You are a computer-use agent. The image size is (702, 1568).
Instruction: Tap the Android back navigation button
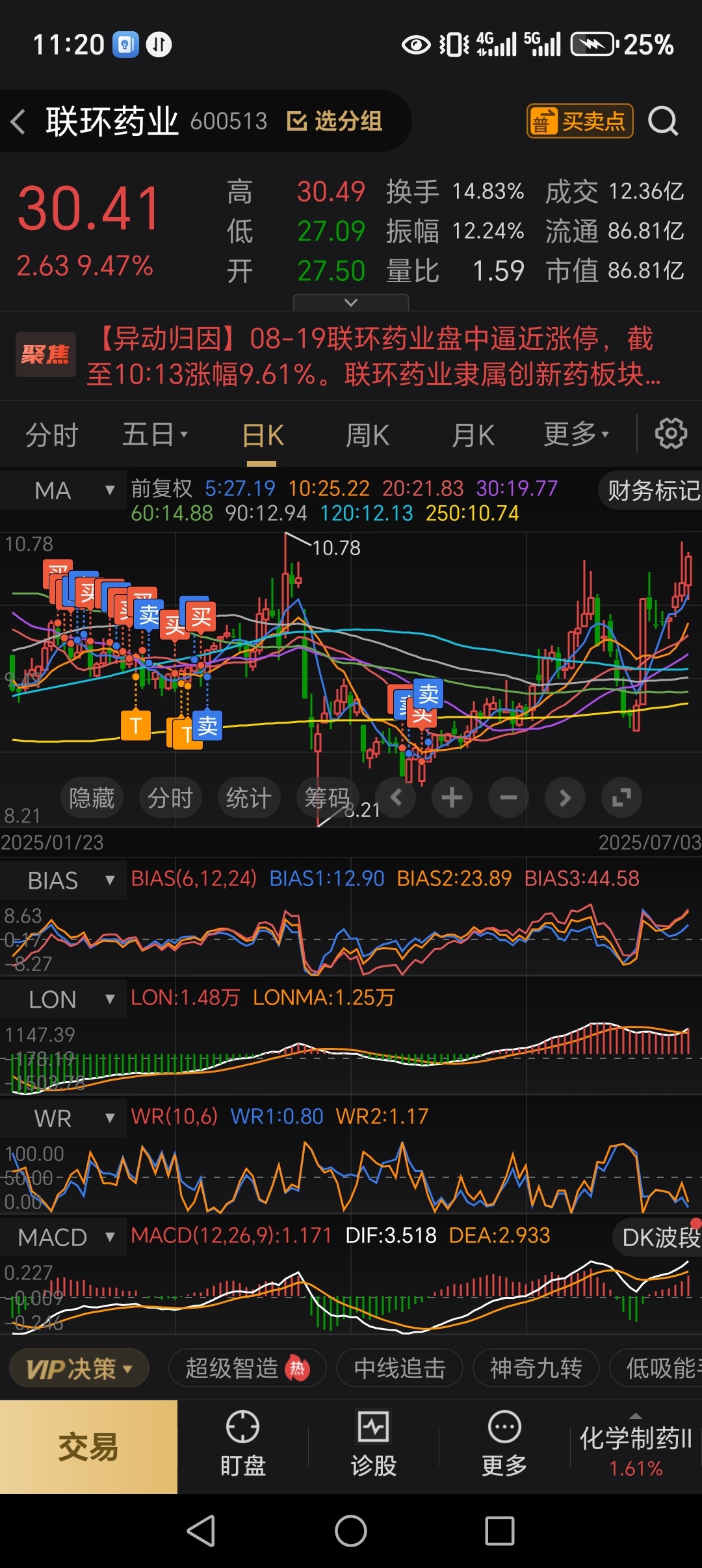pyautogui.click(x=201, y=1531)
